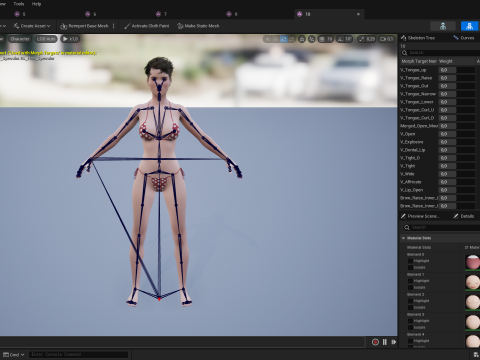The image size is (480, 360).
Task: Open the Create Asset dropdown
Action: (x=32, y=26)
